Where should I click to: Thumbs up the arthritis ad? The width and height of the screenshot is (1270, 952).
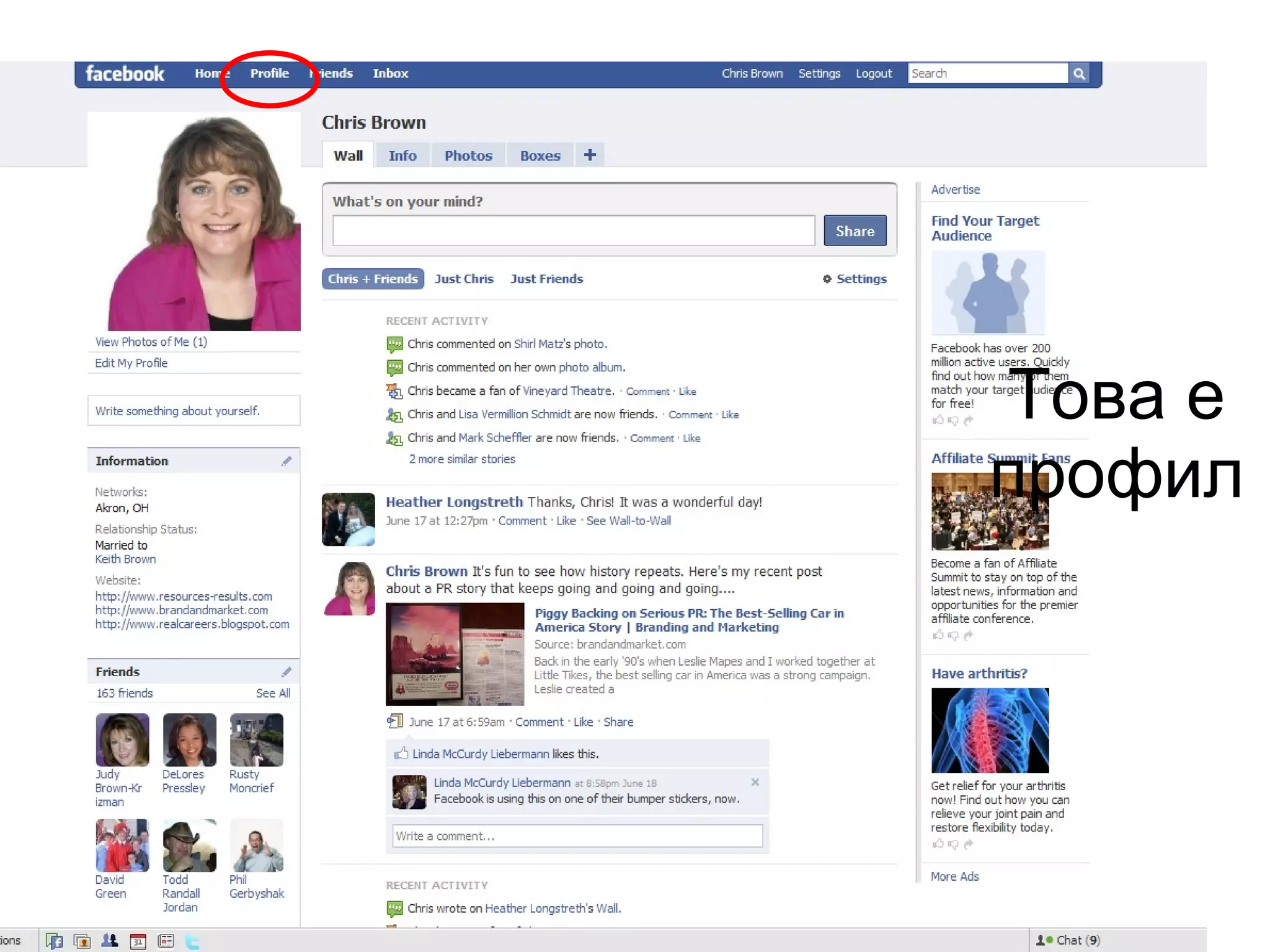[x=938, y=844]
